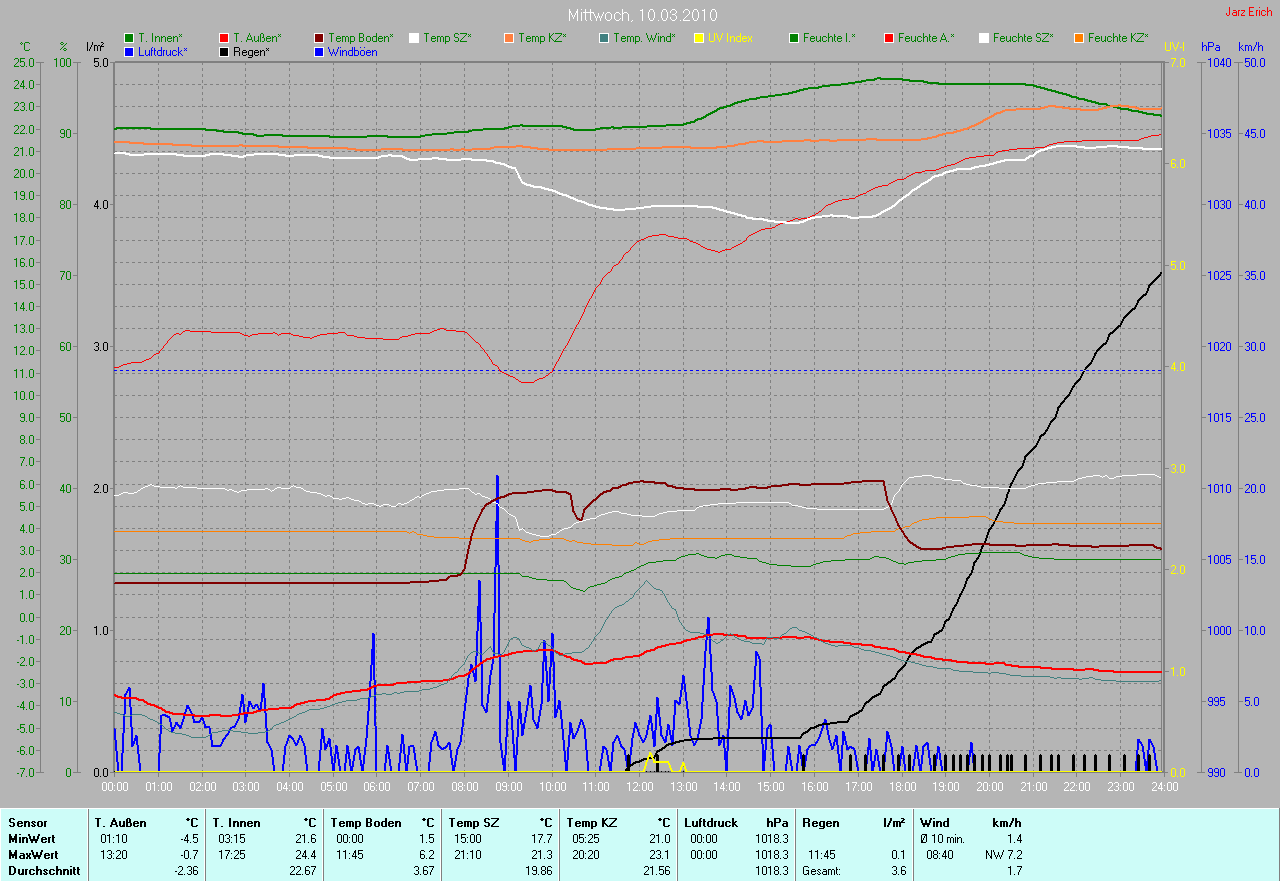Select the Feuchte SZ* legend label
The image size is (1280, 881).
pyautogui.click(x=1023, y=38)
